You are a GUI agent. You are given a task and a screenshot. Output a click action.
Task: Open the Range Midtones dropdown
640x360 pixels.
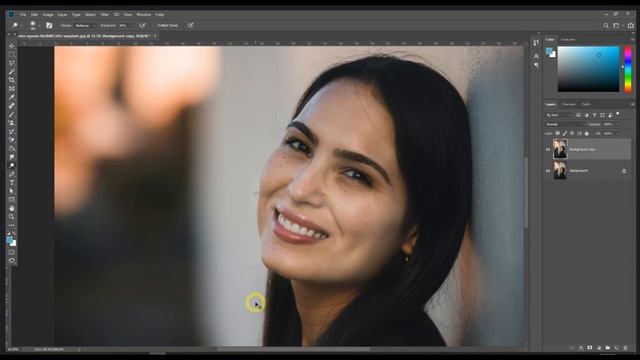(84, 25)
